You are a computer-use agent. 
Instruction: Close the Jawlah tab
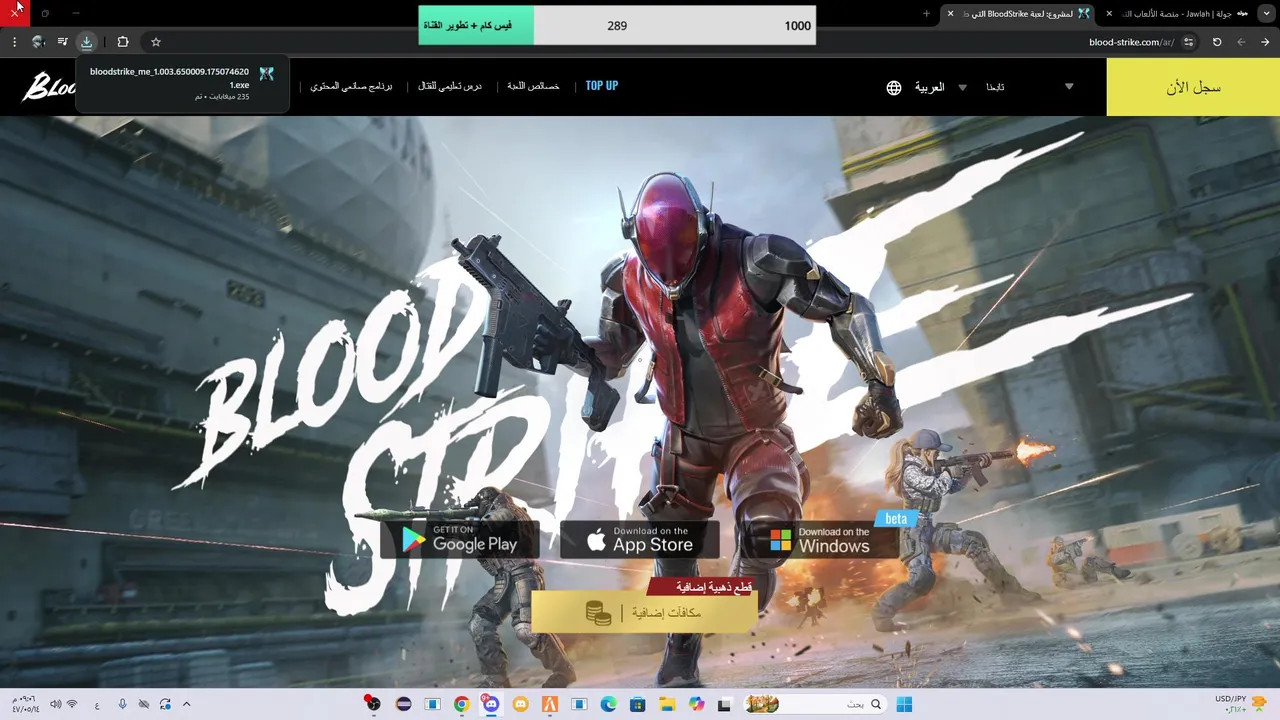[x=1109, y=13]
